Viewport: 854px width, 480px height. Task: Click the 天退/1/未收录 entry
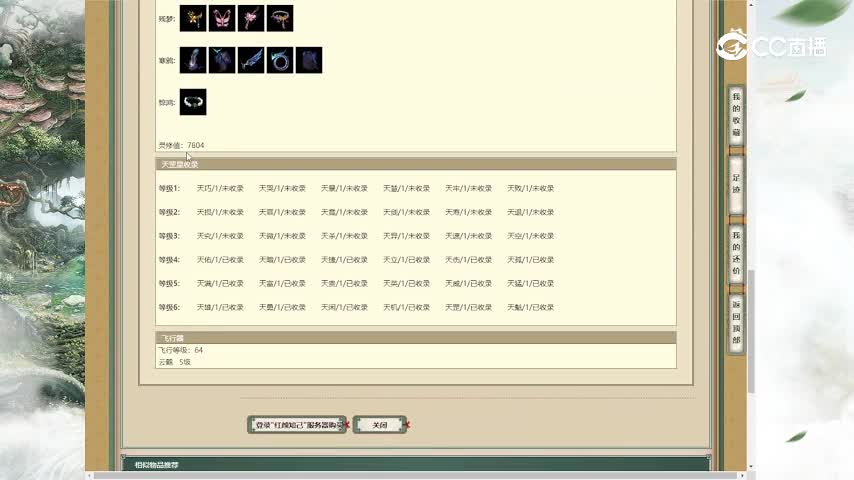point(530,212)
